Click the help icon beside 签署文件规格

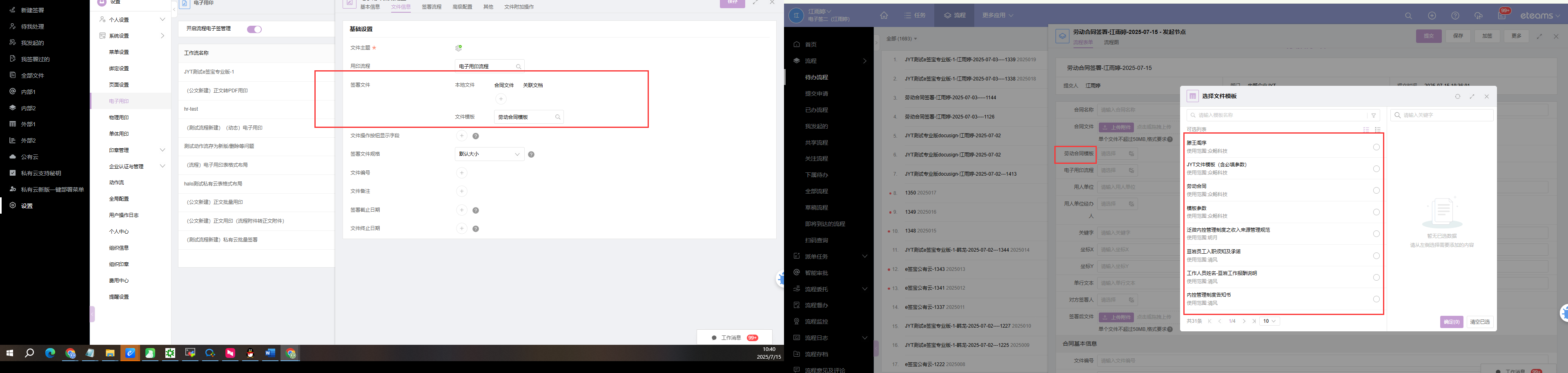[531, 155]
